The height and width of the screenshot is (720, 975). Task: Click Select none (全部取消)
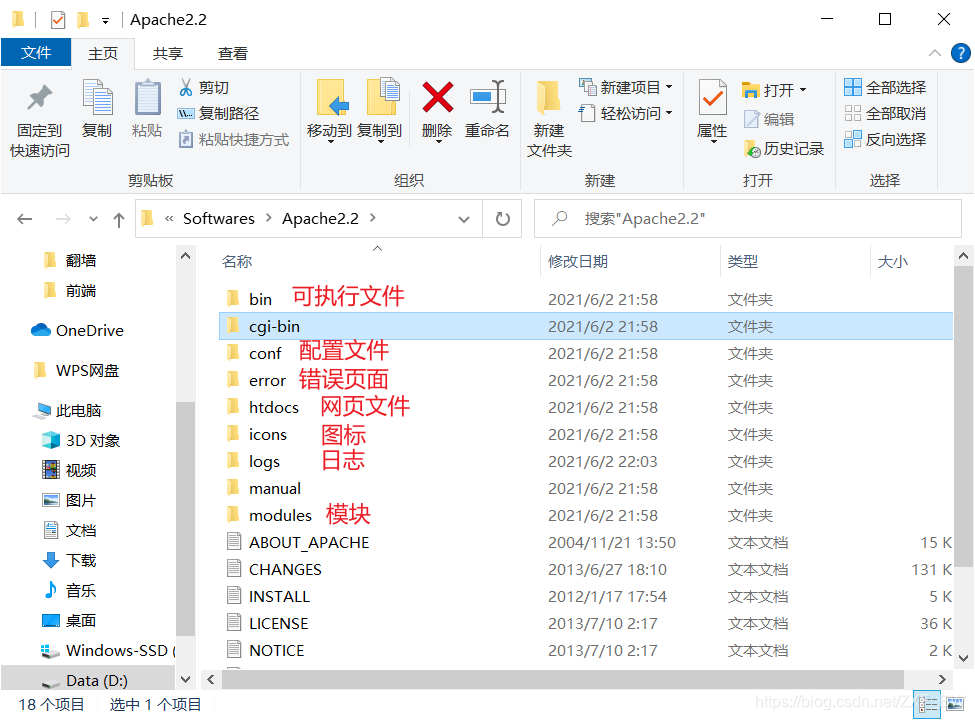[885, 114]
